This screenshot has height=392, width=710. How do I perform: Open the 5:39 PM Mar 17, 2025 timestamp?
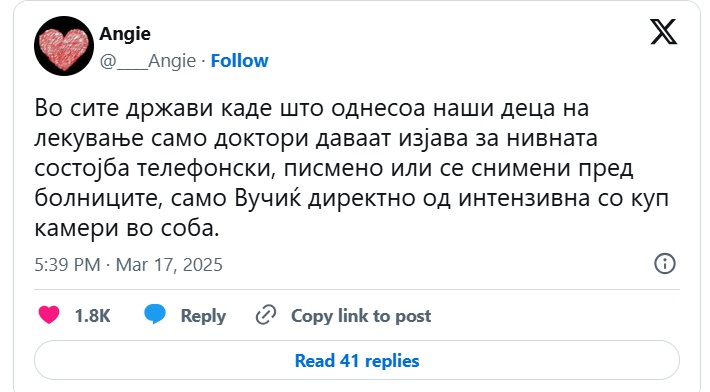(x=129, y=265)
